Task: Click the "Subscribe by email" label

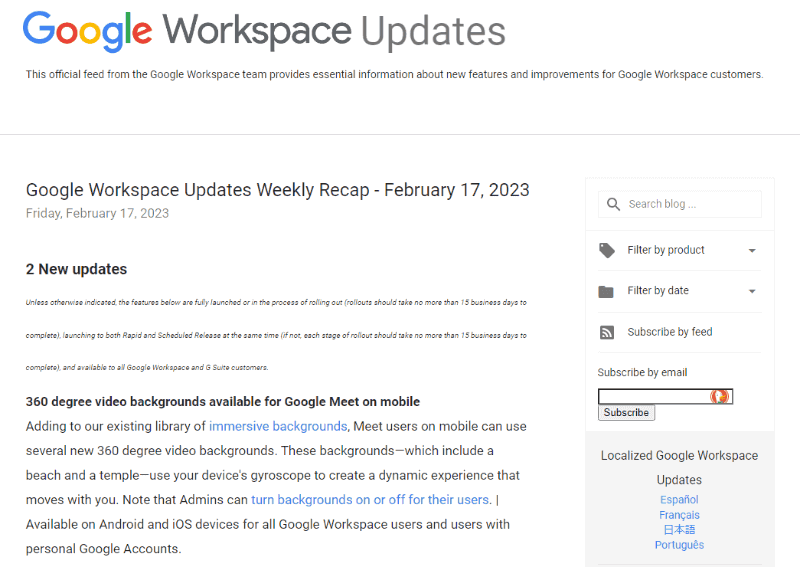Action: [x=642, y=373]
